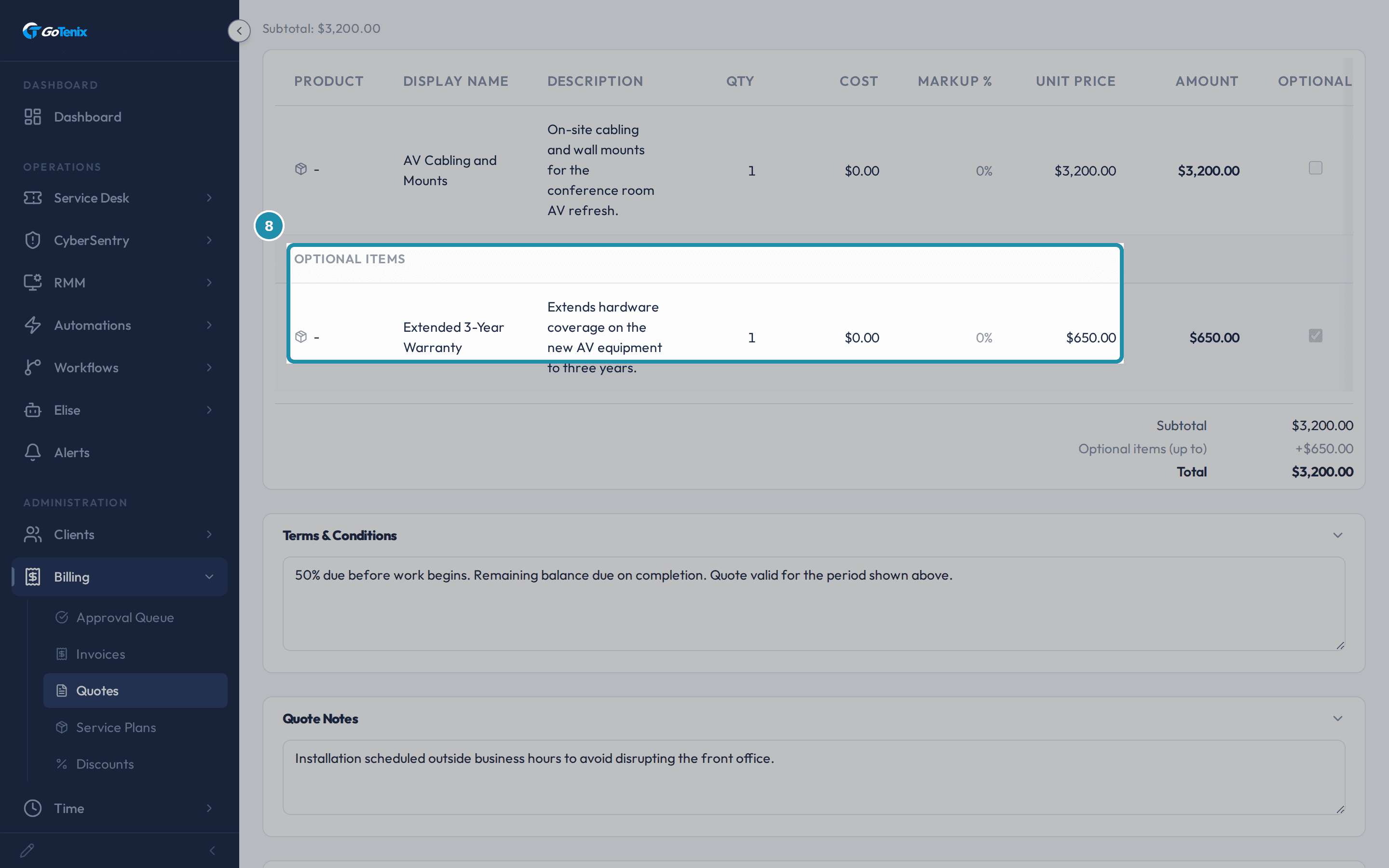Open Dashboard grid icon
The height and width of the screenshot is (868, 1389).
(33, 117)
